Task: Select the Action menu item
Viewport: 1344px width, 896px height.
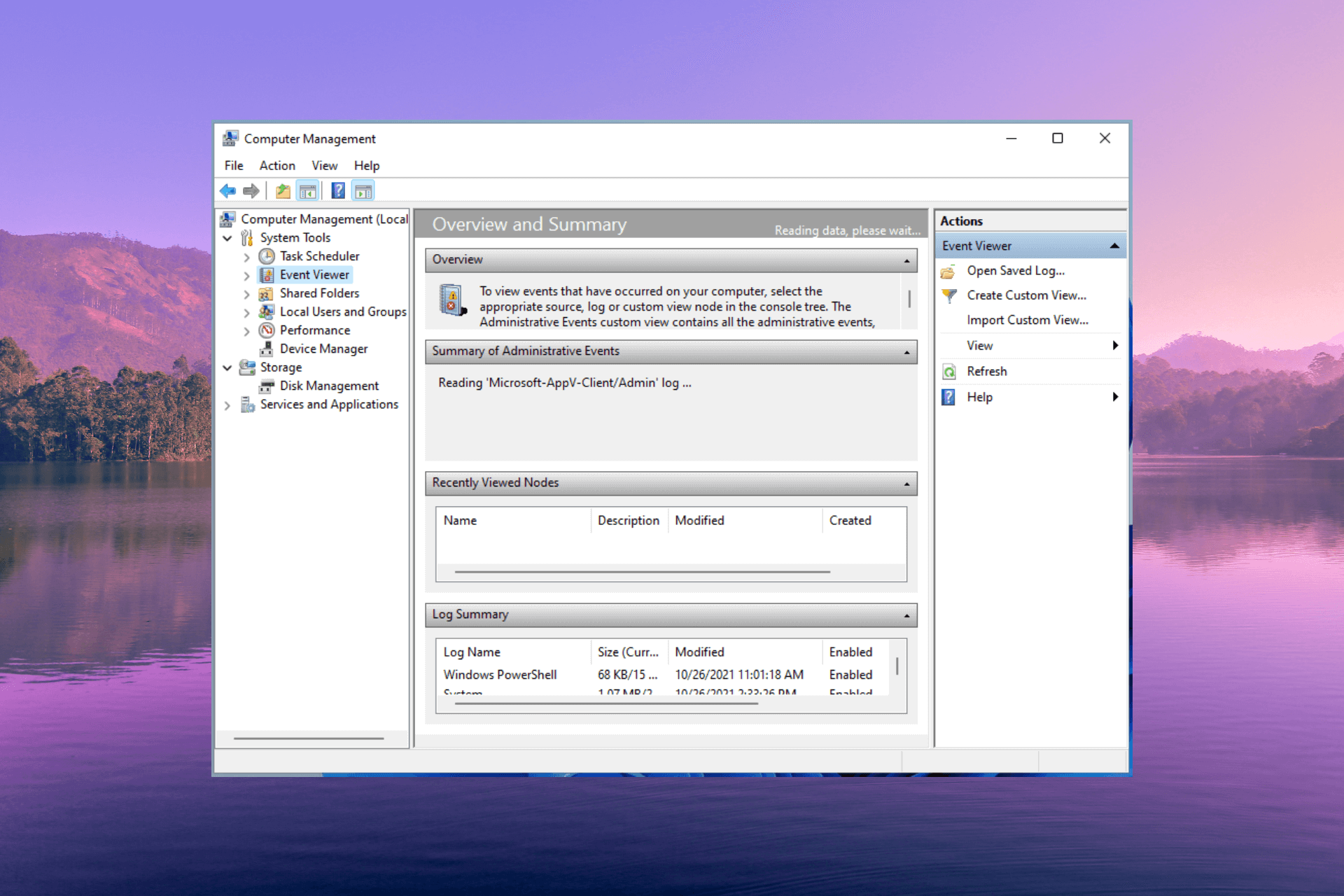Action: (276, 165)
